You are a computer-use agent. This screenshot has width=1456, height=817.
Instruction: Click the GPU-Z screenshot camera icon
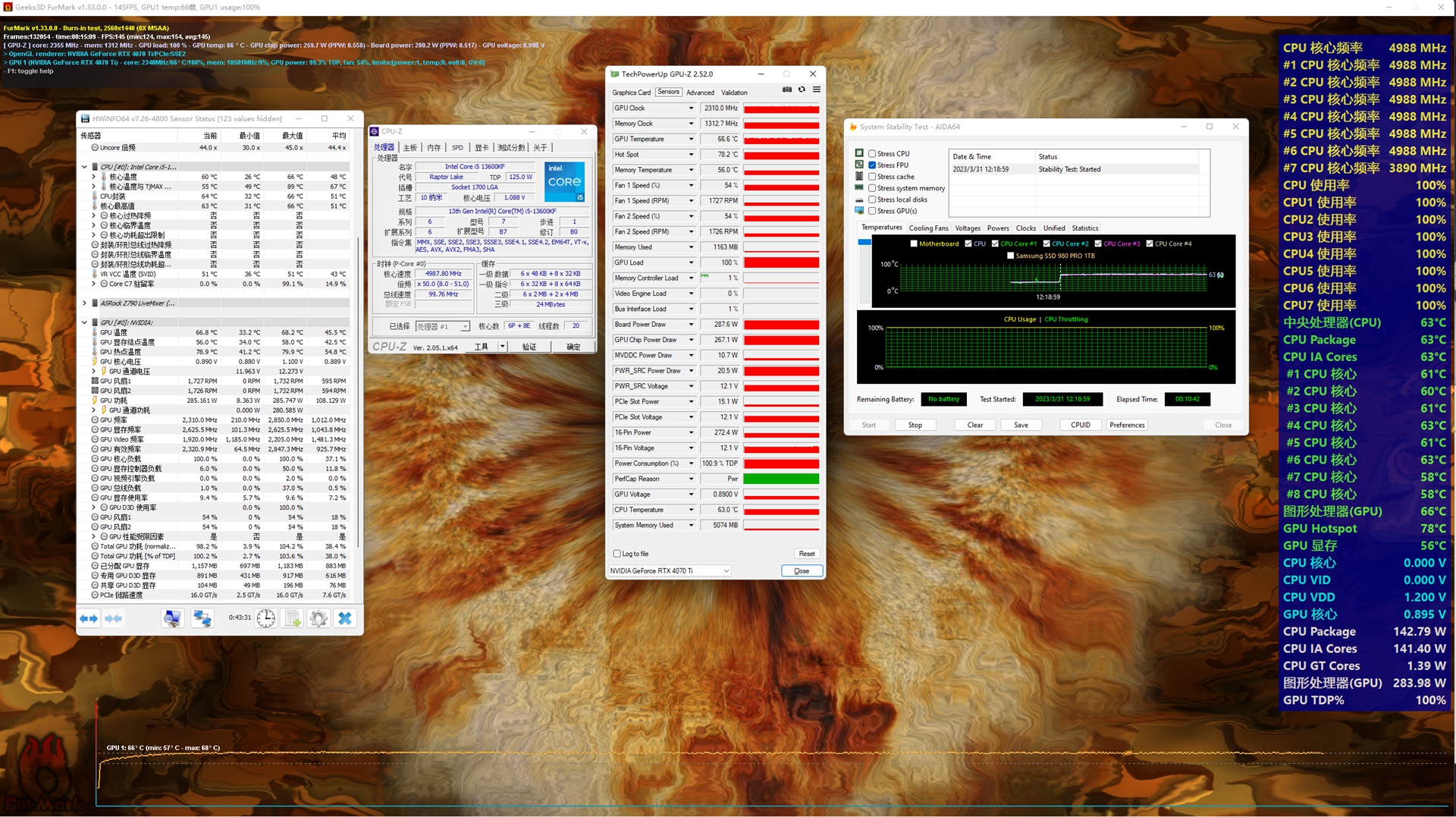click(x=787, y=90)
